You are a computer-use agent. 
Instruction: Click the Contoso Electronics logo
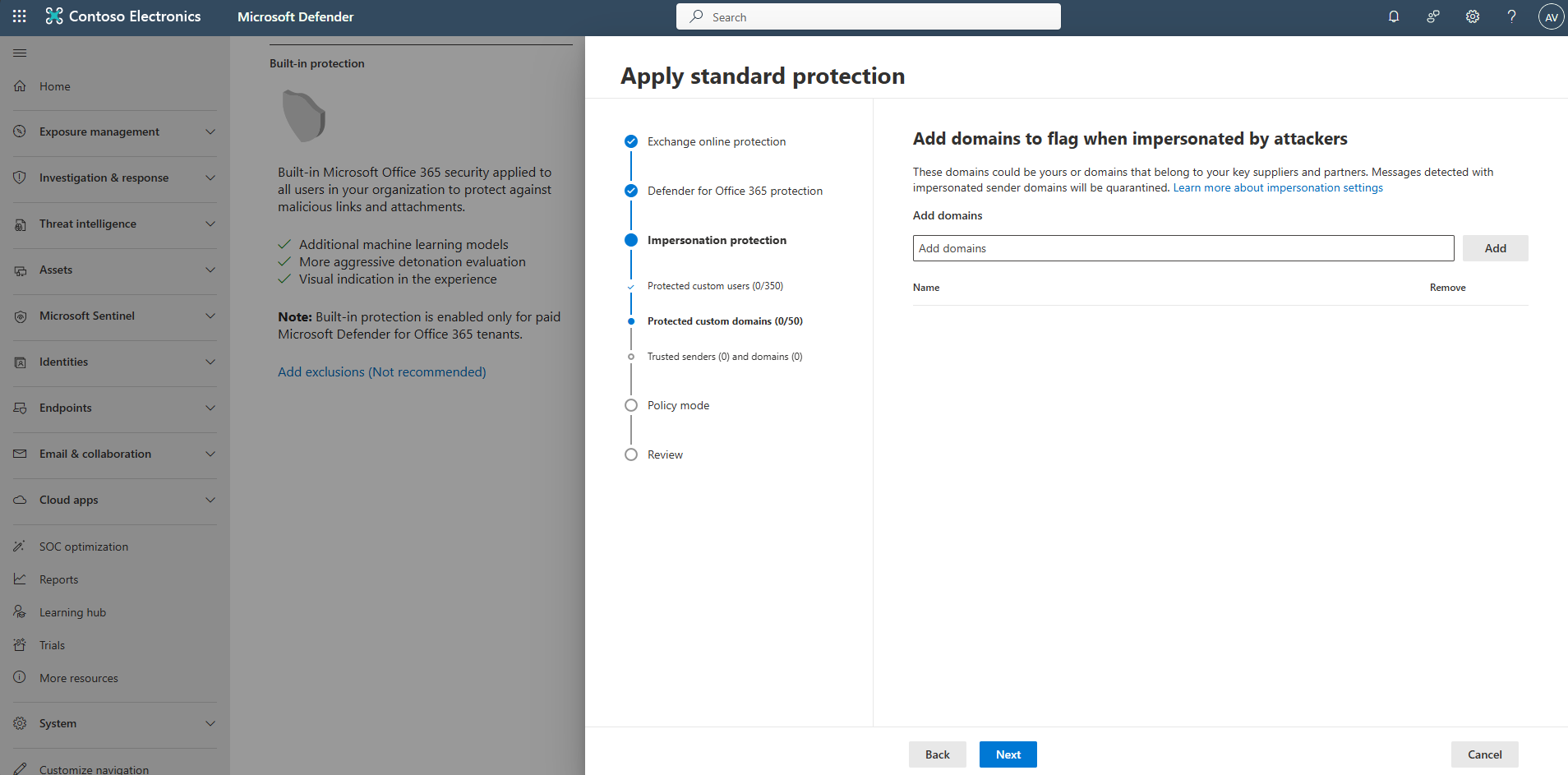click(x=54, y=16)
